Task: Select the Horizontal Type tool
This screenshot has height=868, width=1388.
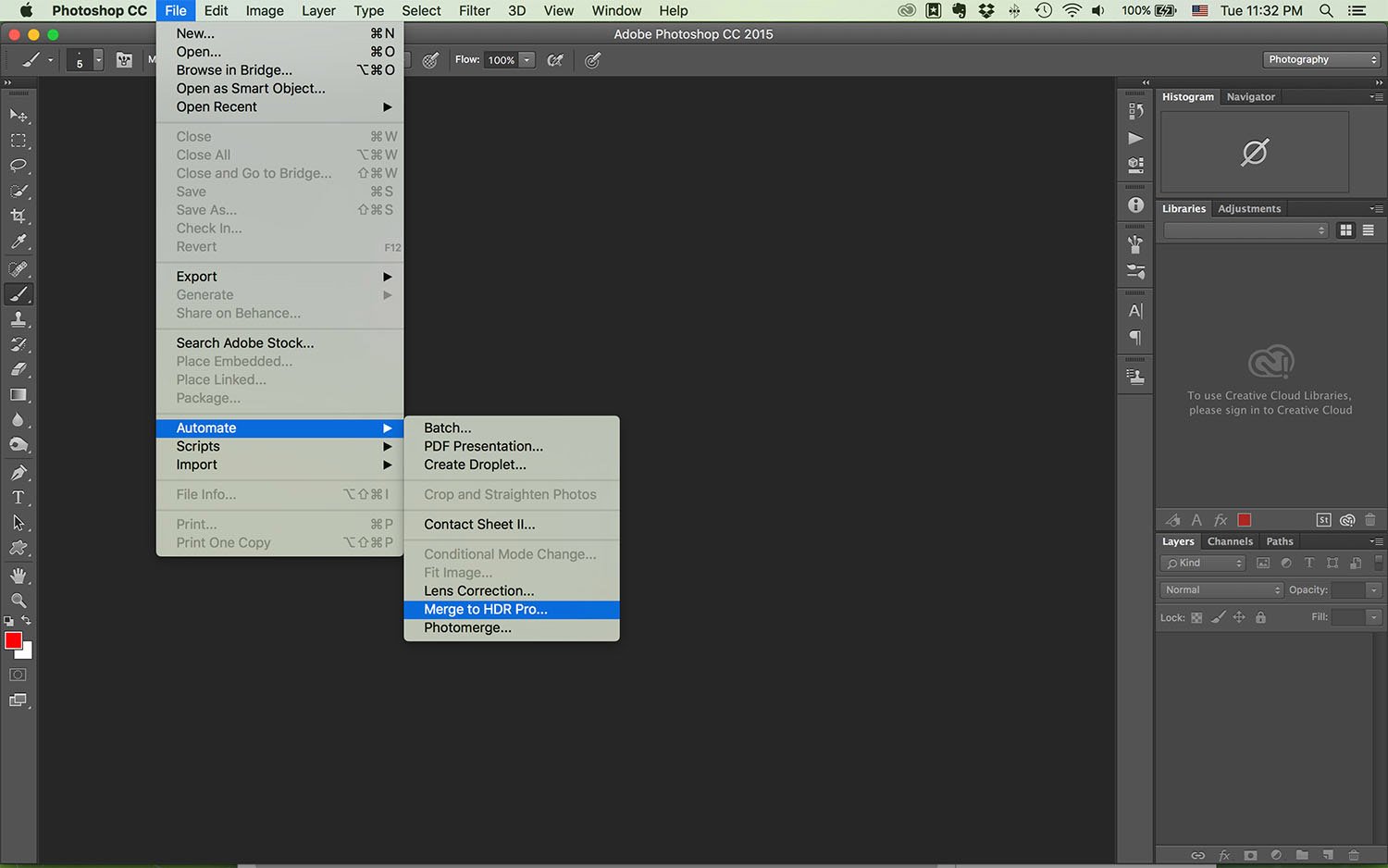Action: 19,497
